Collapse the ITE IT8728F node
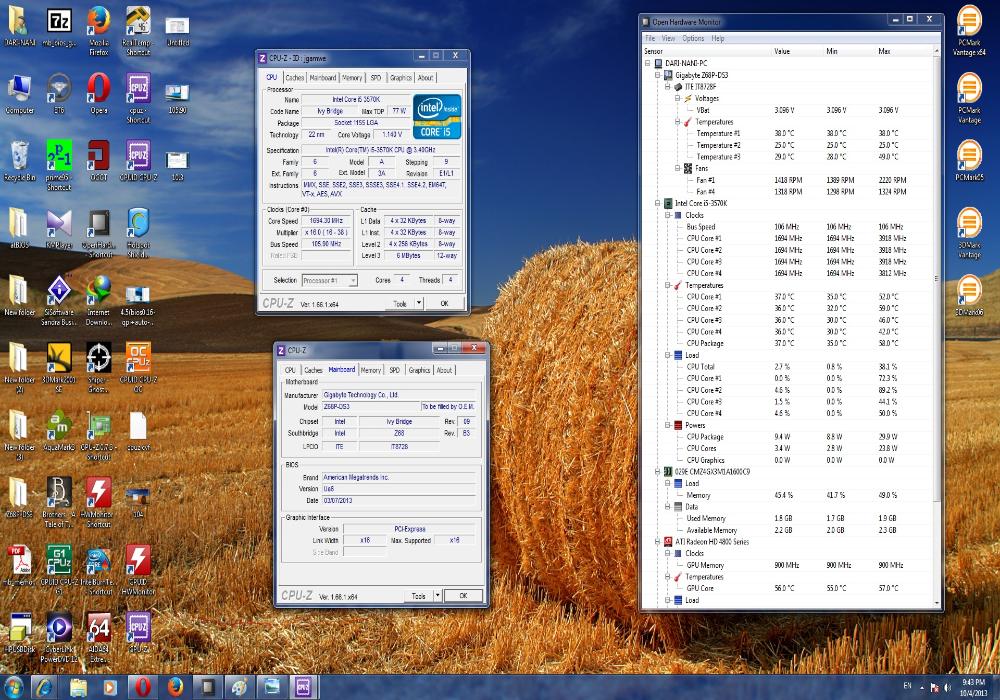 click(668, 87)
